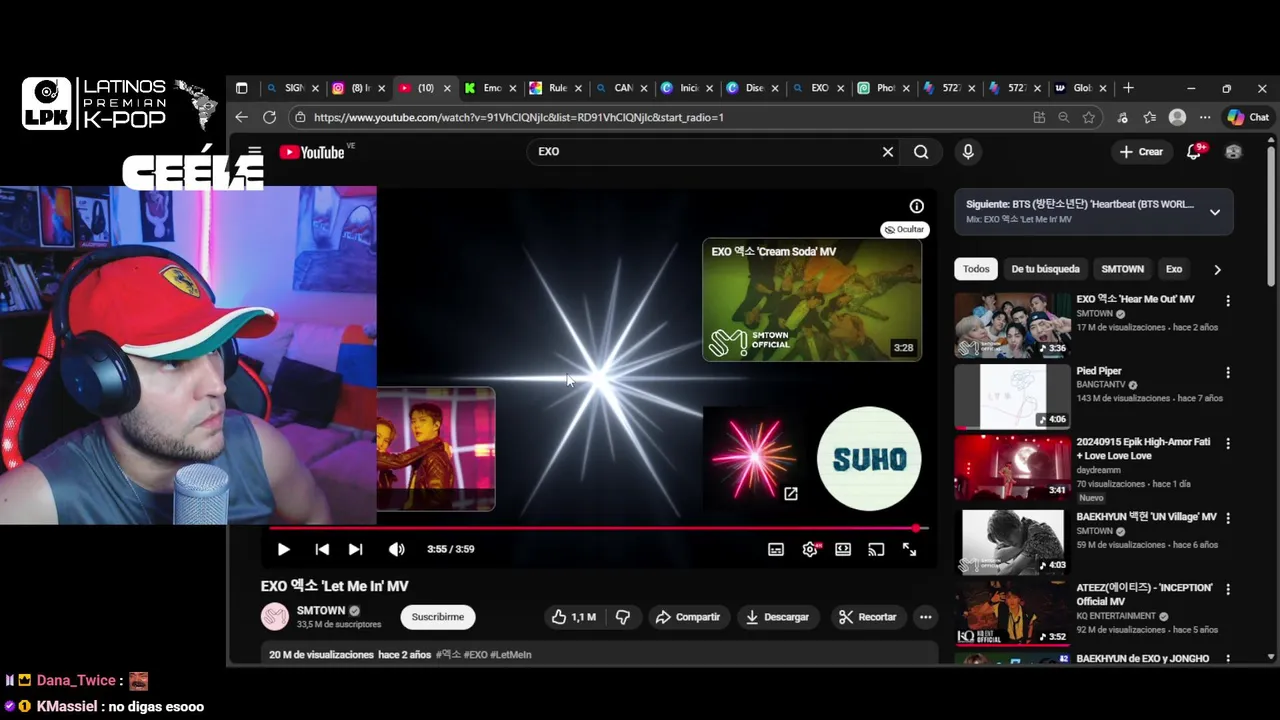Like the video (1,1 M)
Screen dimensions: 1280x720
[573, 617]
